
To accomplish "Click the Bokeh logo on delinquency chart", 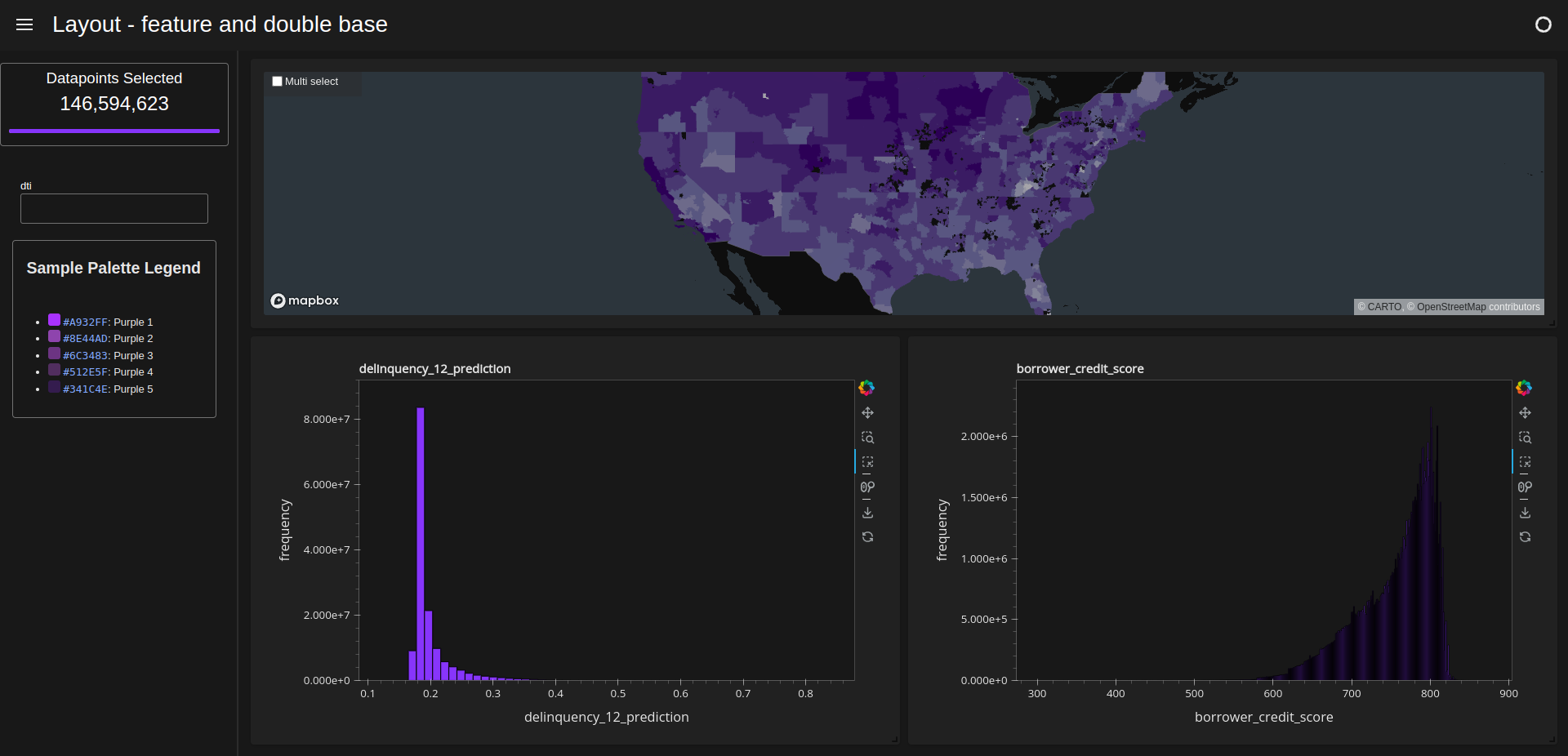I will click(866, 388).
